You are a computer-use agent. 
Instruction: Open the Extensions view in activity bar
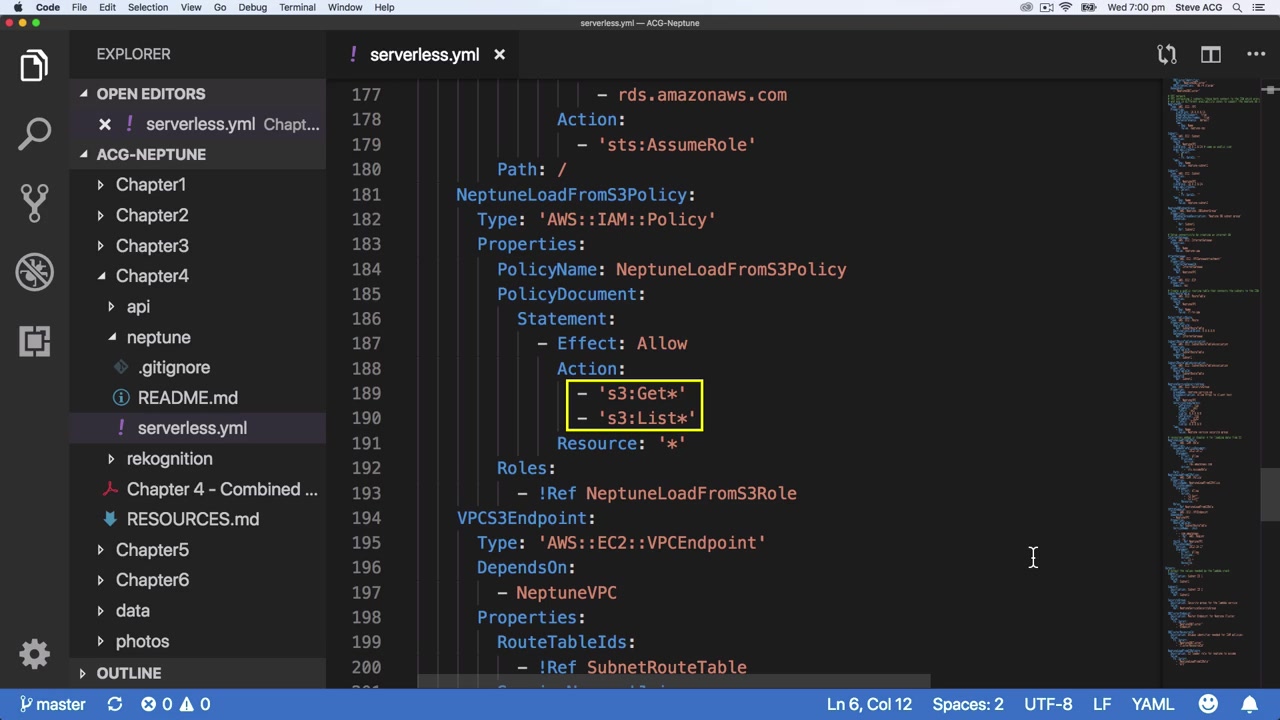pos(34,341)
